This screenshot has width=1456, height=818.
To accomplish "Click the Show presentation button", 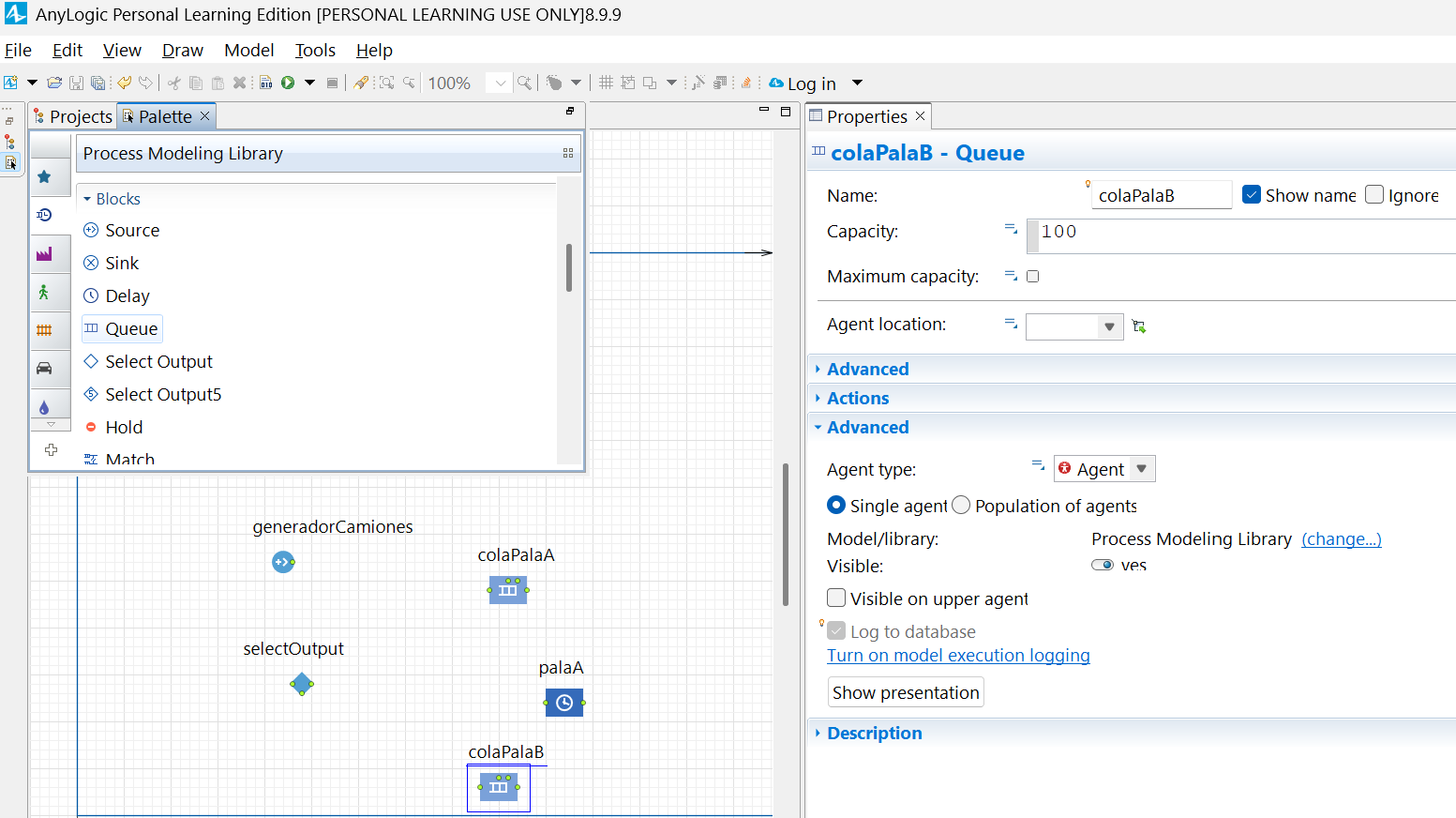I will [906, 692].
